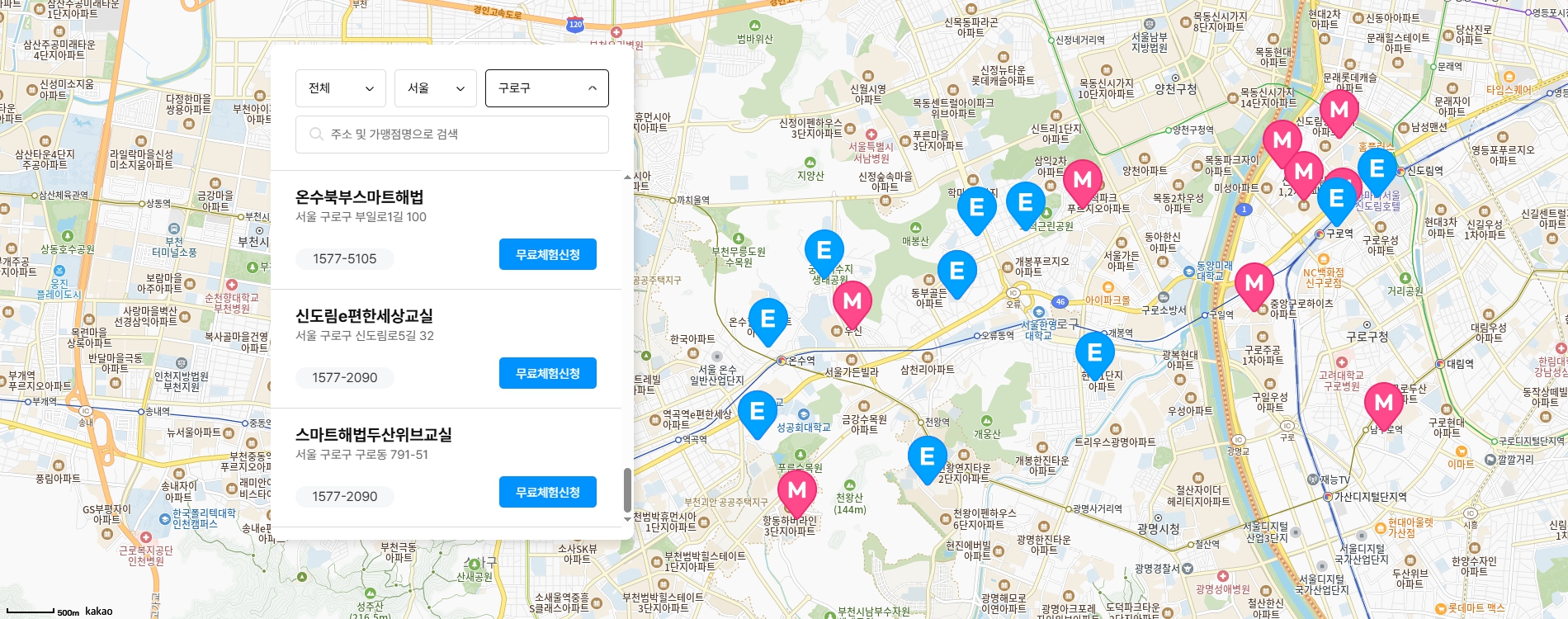Click 무료체험신청 for 스마트해법두산위브교실
The width and height of the screenshot is (1568, 619).
[547, 492]
